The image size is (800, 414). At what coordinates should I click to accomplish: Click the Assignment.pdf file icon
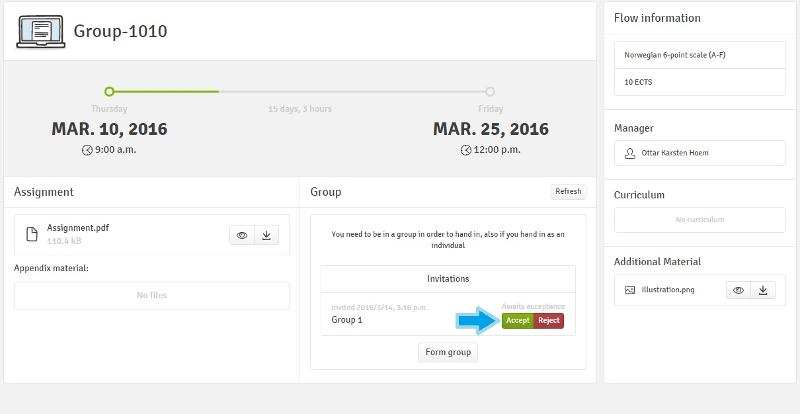pyautogui.click(x=31, y=234)
